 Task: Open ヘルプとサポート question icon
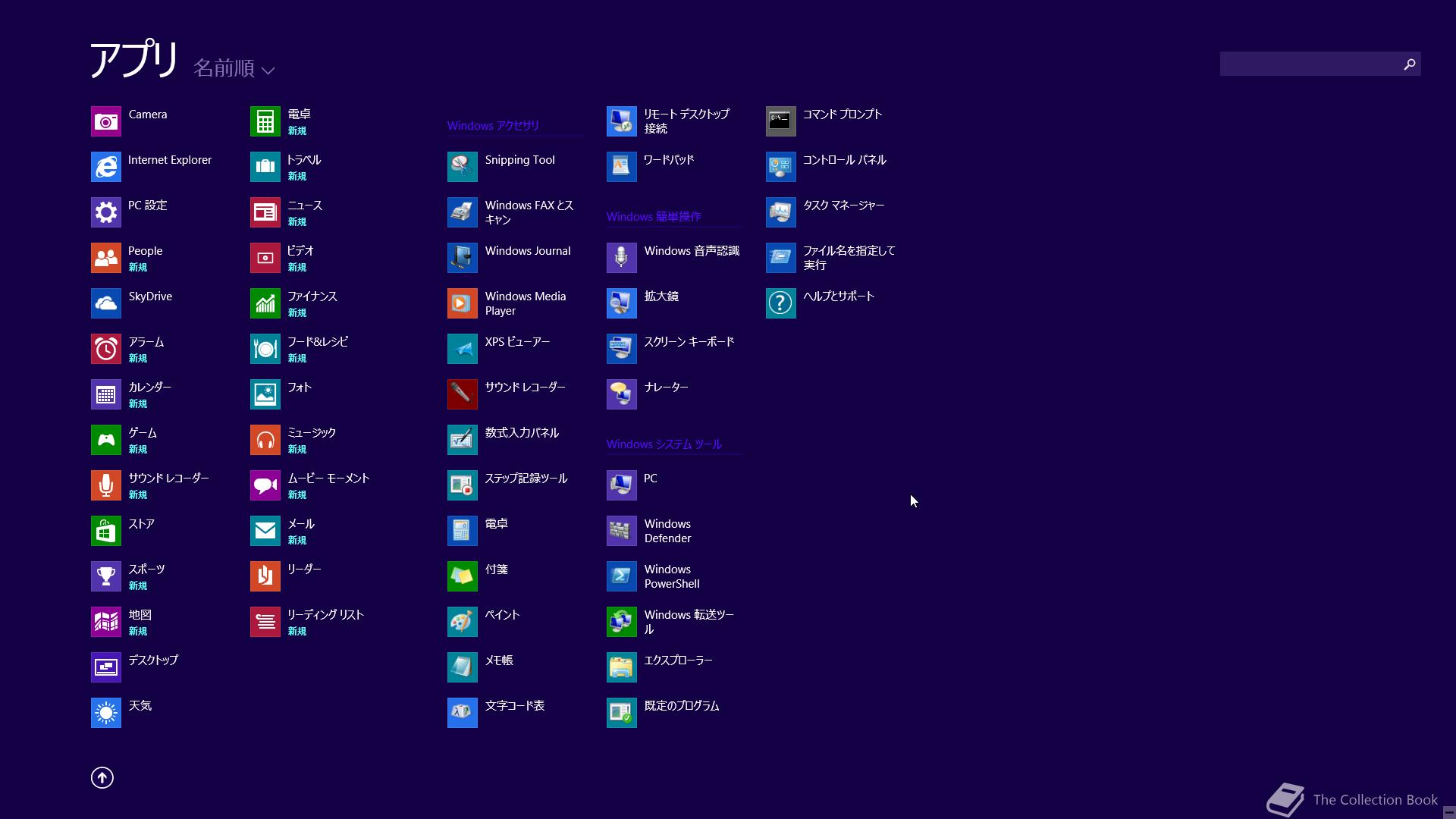tap(781, 303)
